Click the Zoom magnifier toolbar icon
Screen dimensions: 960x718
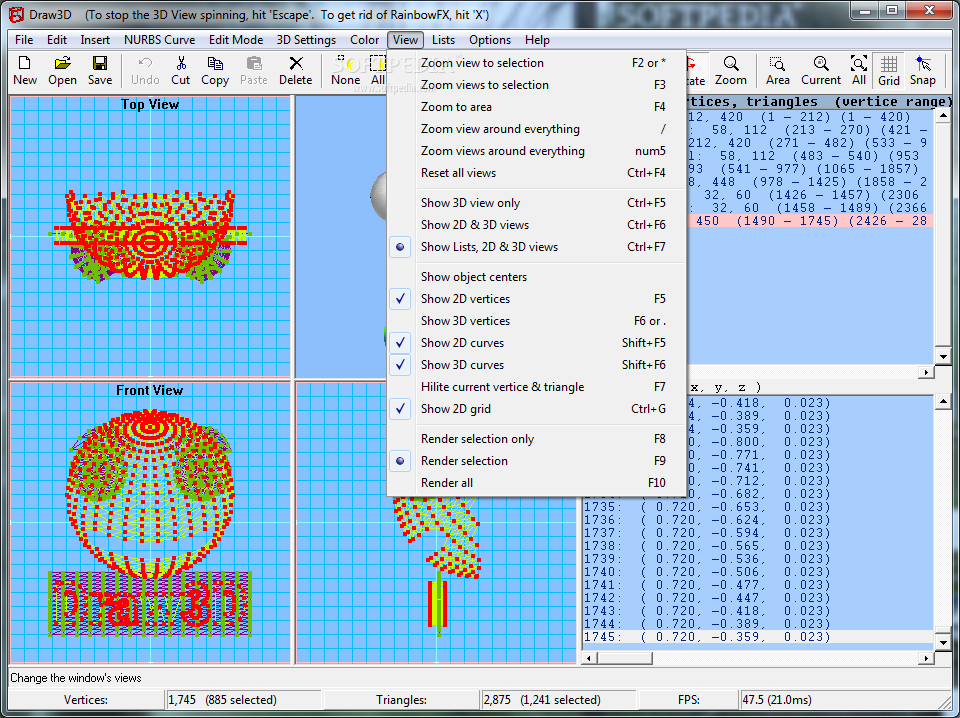click(x=730, y=70)
